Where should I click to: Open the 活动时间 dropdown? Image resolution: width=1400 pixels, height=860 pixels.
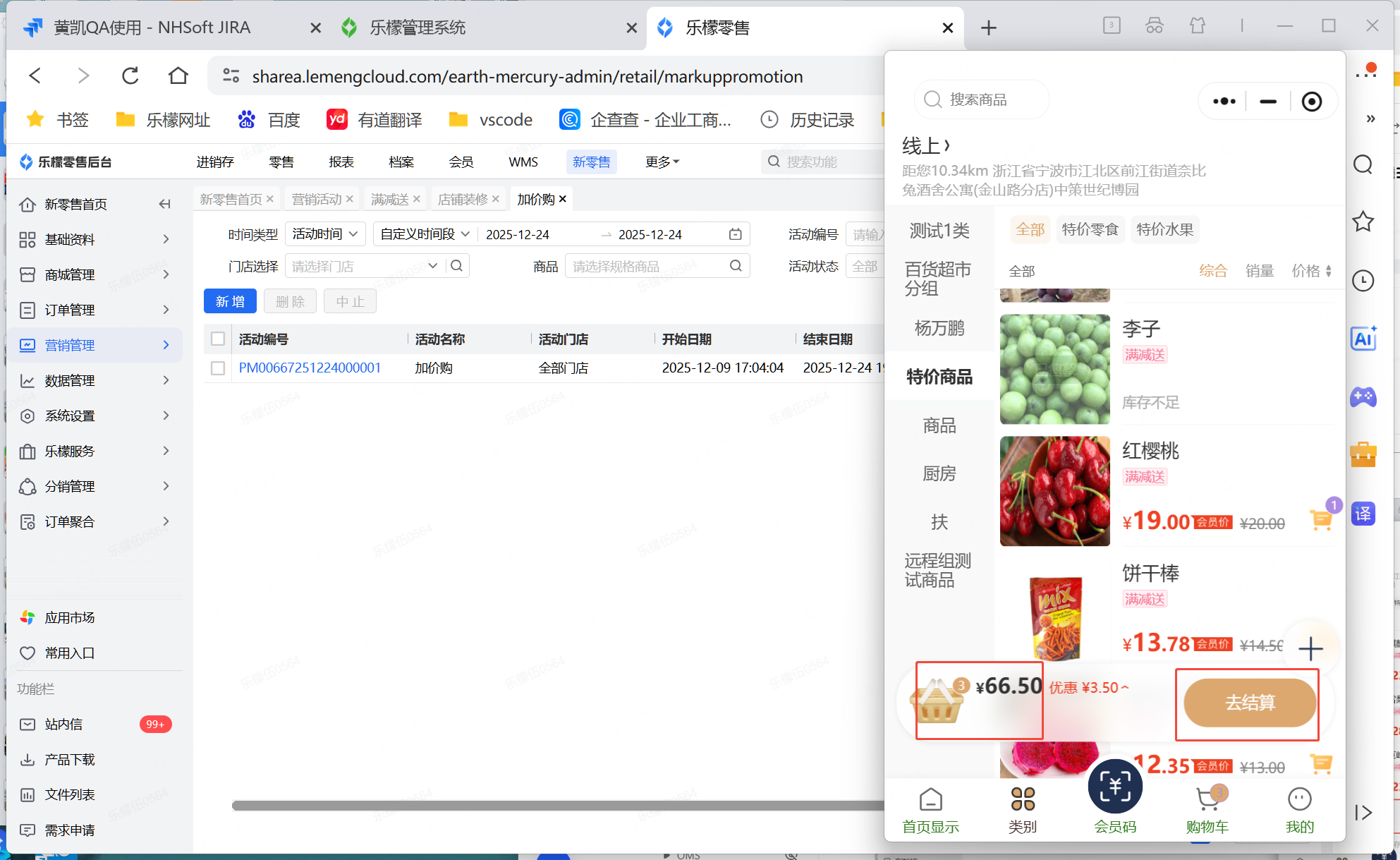(x=324, y=234)
